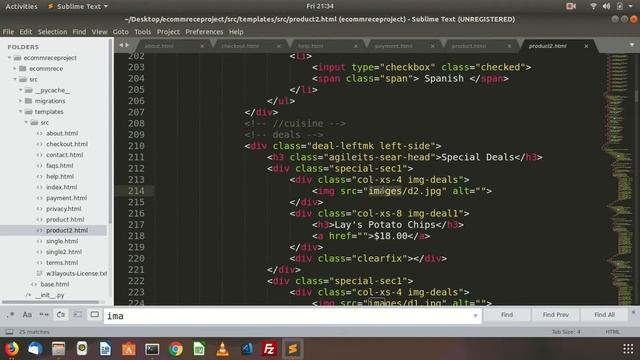Open the Project menu

point(168,32)
